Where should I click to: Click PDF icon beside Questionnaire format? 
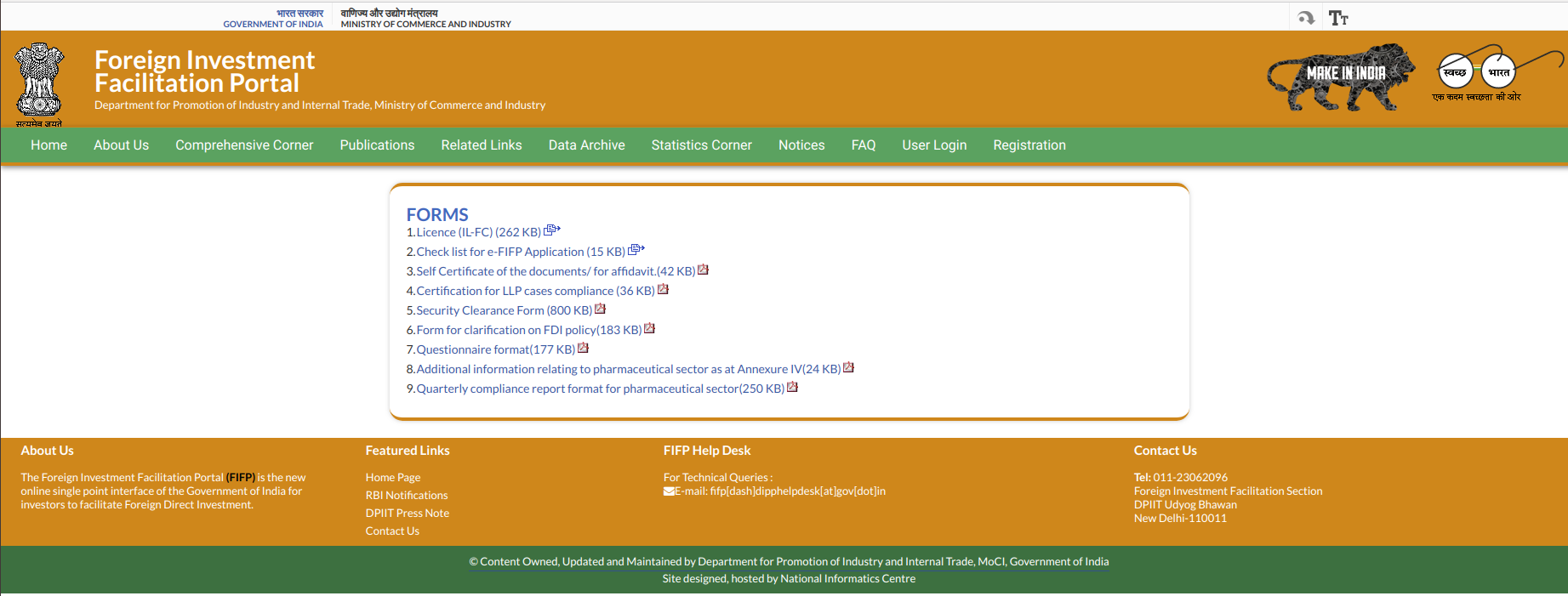pos(583,348)
